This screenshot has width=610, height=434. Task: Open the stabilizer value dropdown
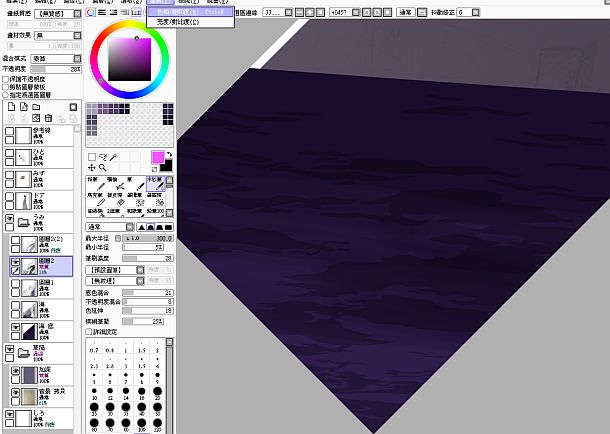(475, 12)
